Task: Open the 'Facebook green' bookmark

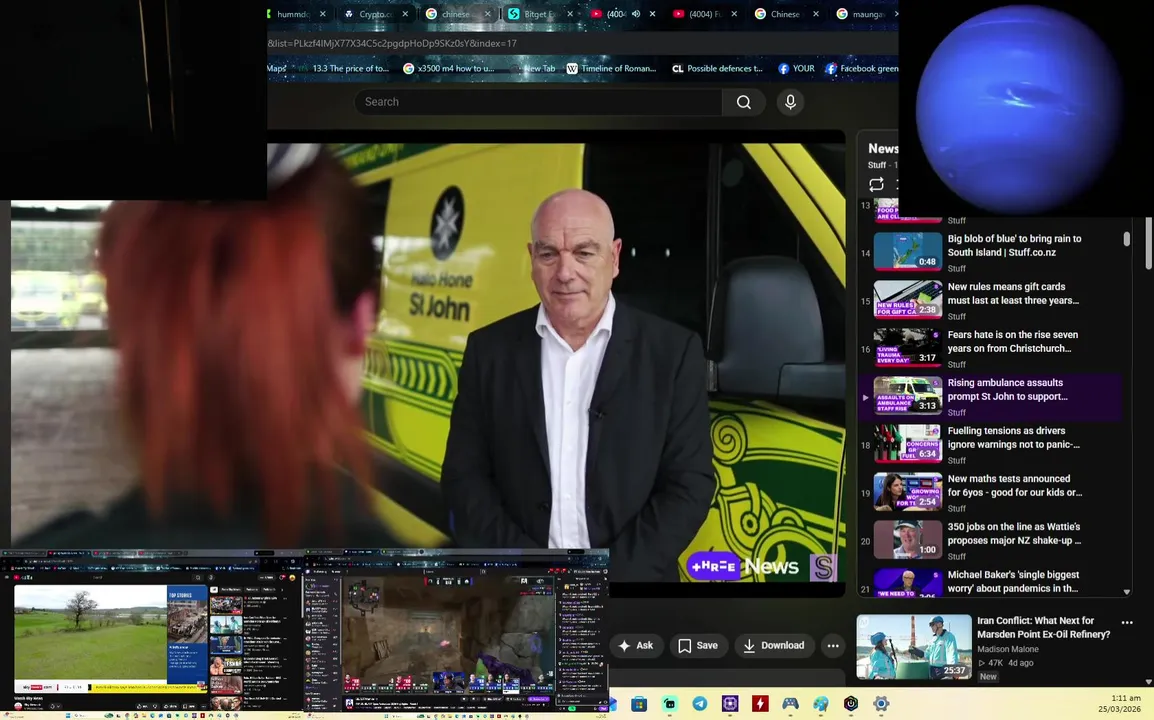Action: [862, 68]
